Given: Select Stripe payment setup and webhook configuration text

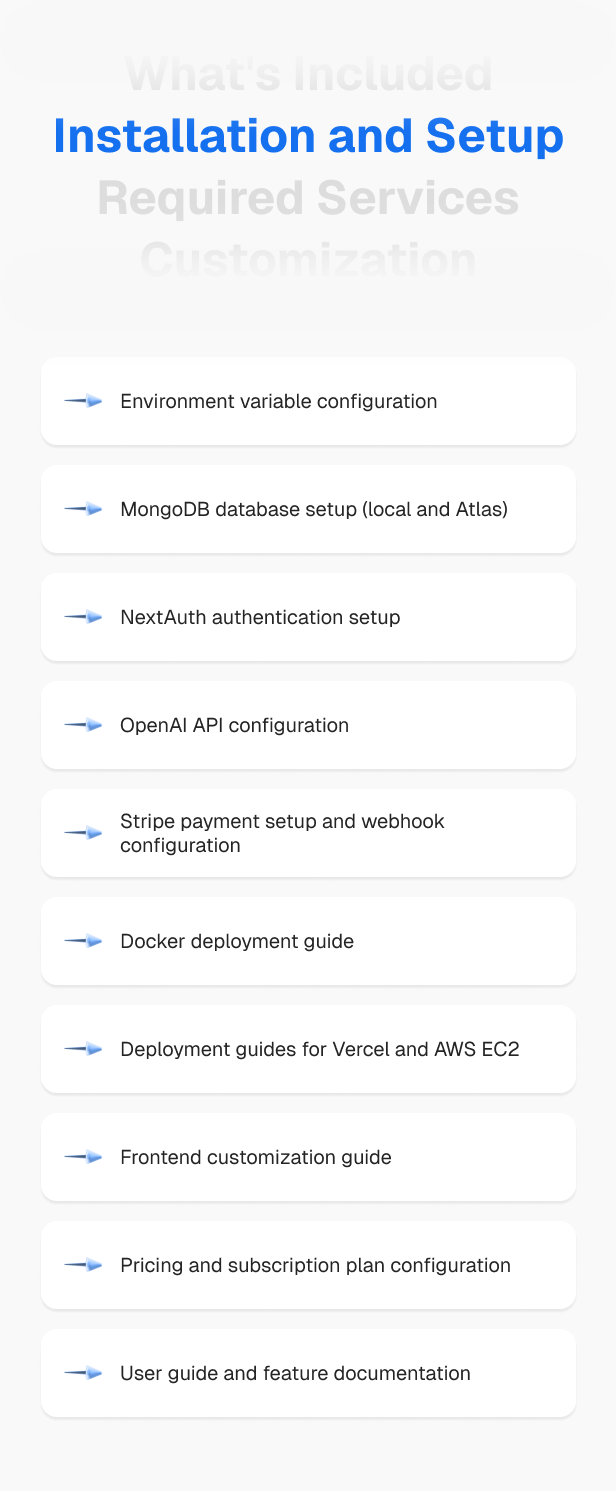Looking at the screenshot, I should pos(282,833).
